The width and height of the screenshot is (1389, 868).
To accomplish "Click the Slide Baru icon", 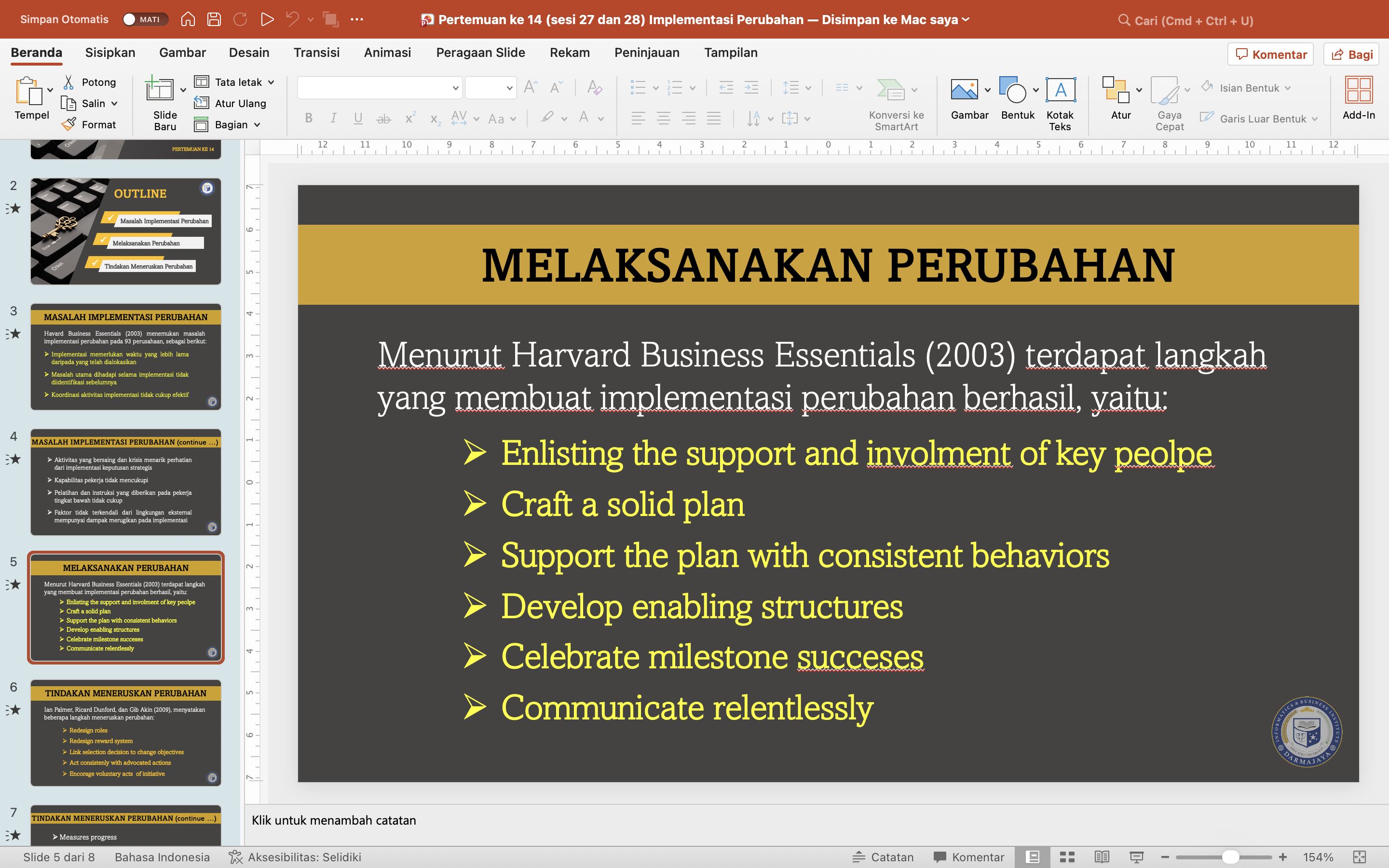I will coord(159,91).
